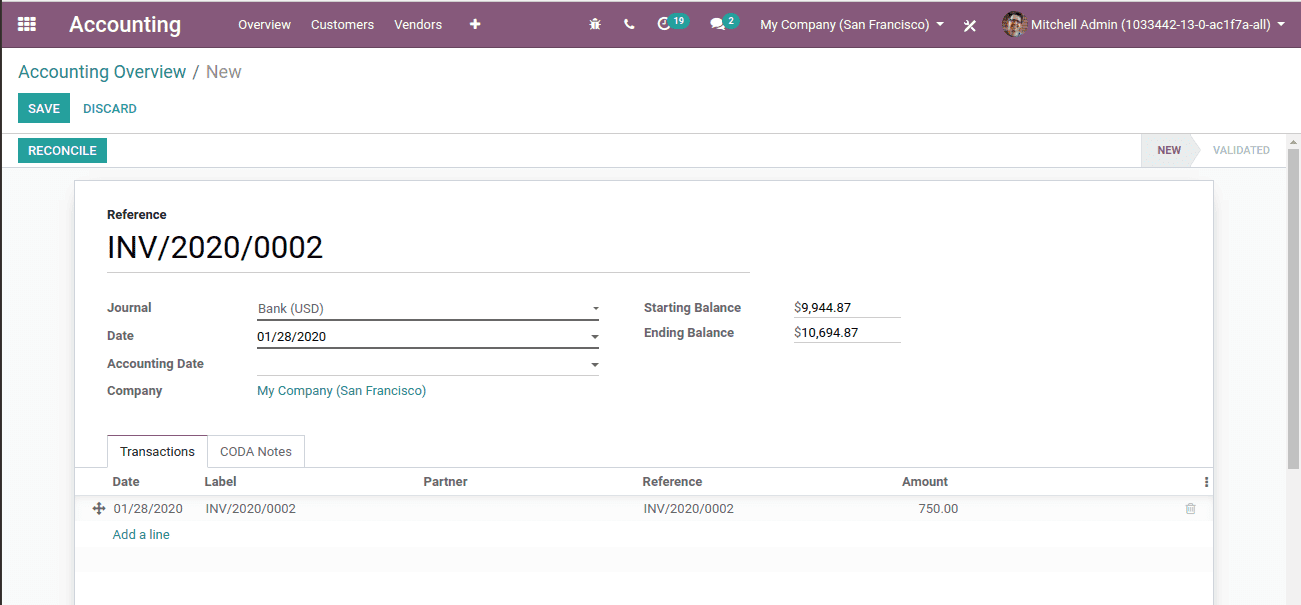Click line date cell 01/28/2020 in table
Screen dimensions: 1301x605
click(x=148, y=509)
